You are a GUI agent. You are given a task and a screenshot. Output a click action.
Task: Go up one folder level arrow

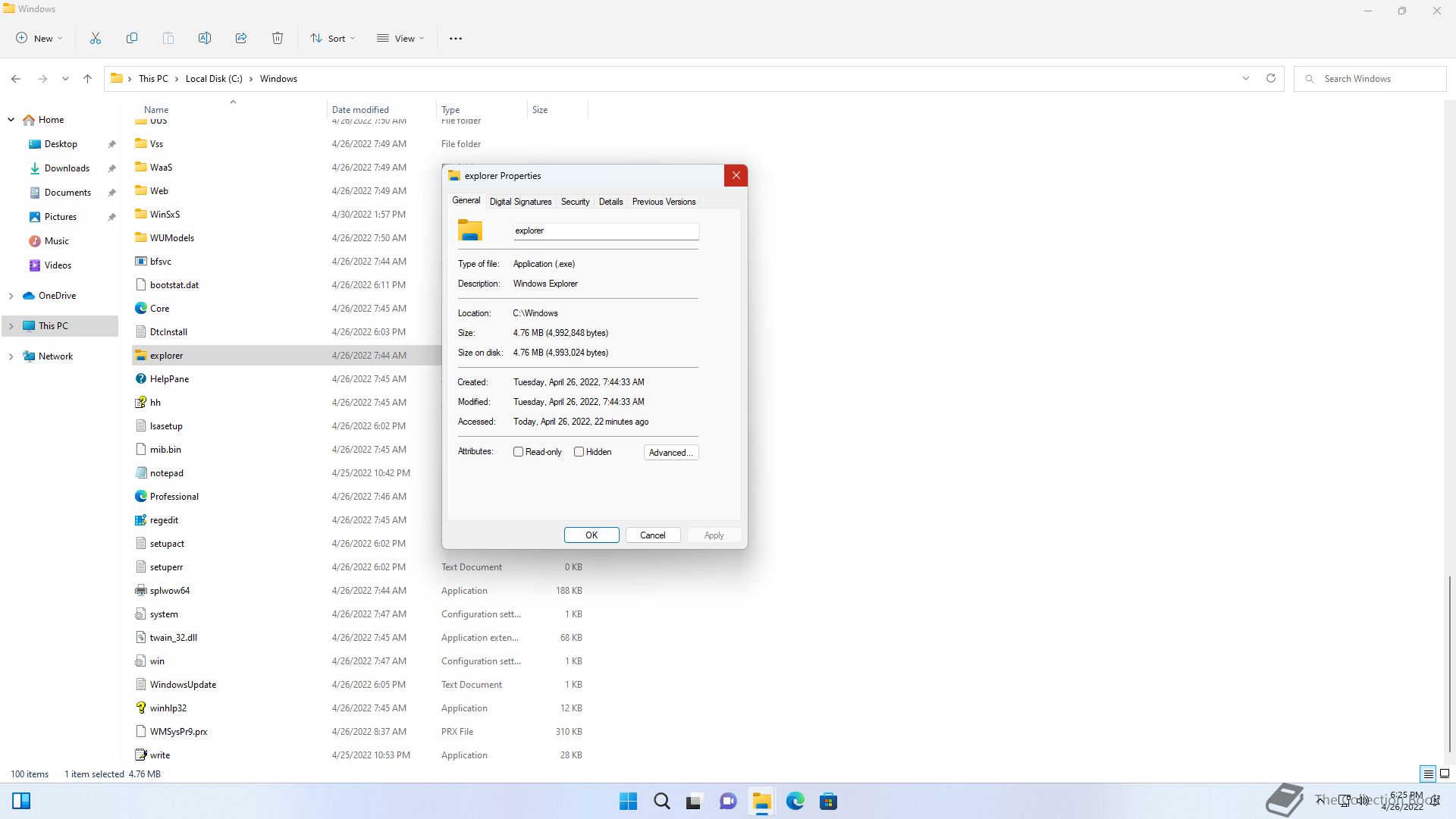pyautogui.click(x=88, y=79)
